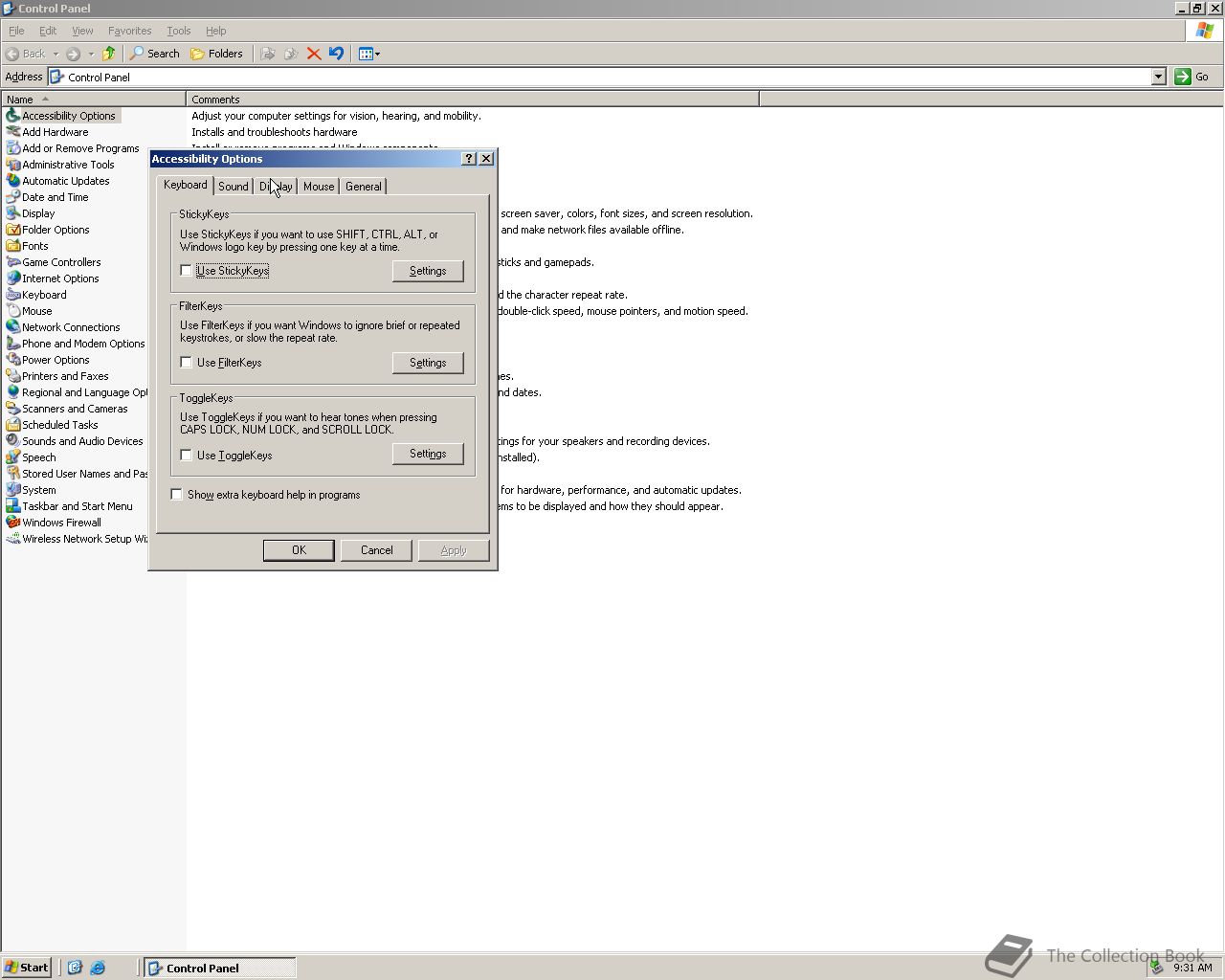
Task: Click the Undo toolbar icon
Action: point(336,54)
